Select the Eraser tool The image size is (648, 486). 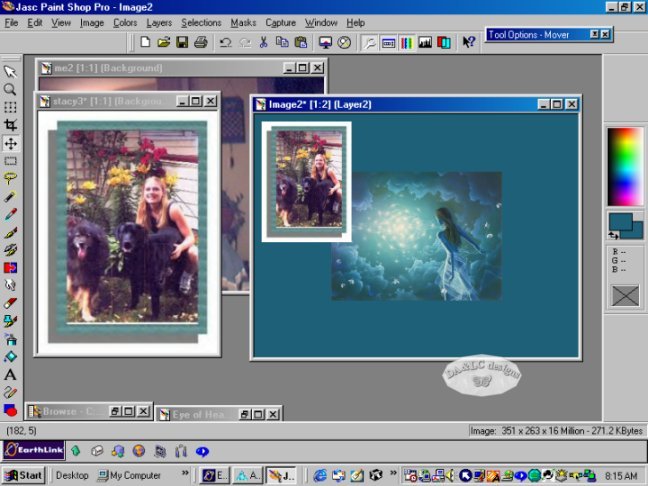point(10,303)
